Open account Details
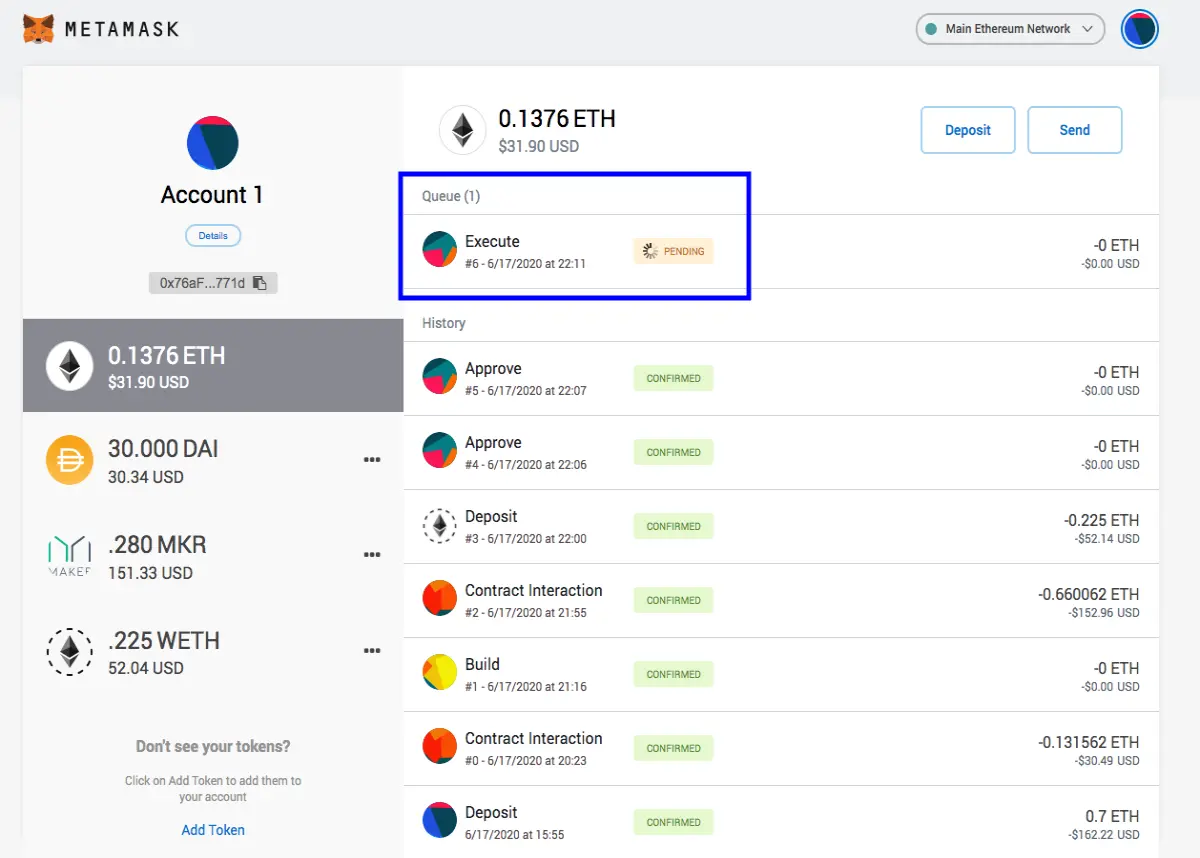1200x858 pixels. [213, 236]
